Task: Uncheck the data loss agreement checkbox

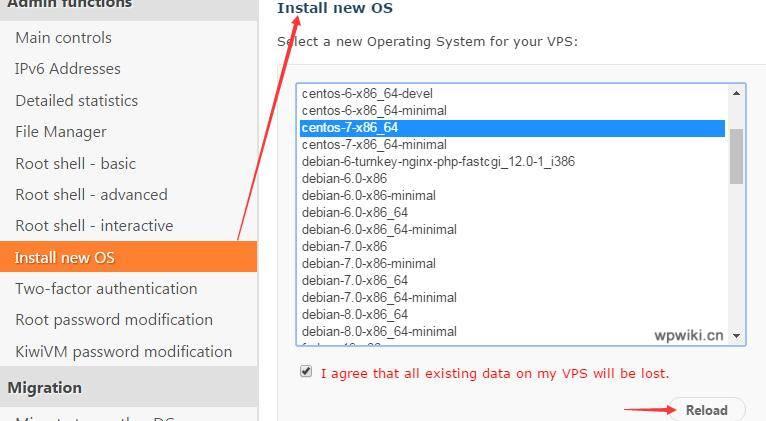Action: coord(306,371)
